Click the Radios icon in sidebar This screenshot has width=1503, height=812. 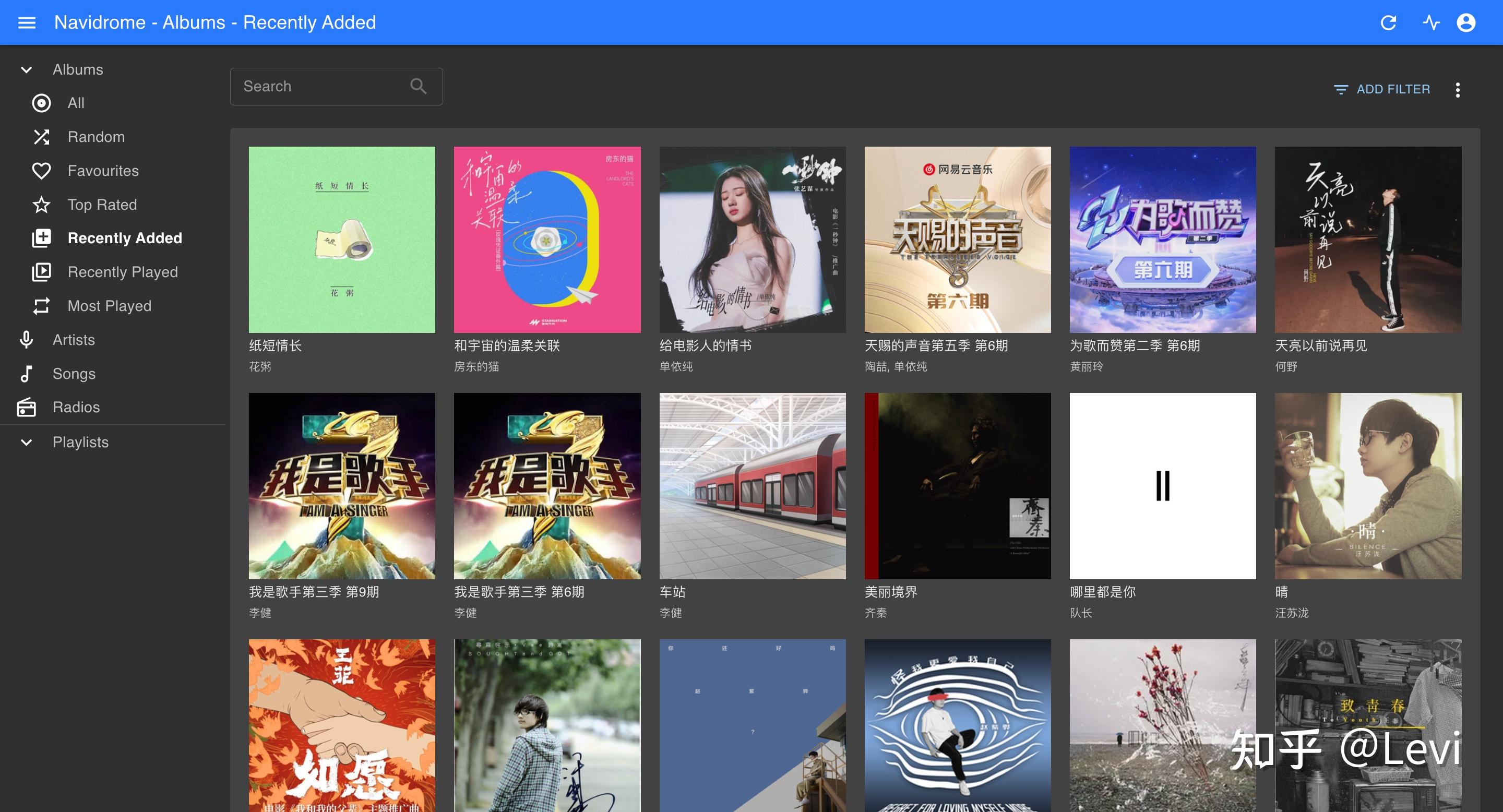[x=26, y=407]
